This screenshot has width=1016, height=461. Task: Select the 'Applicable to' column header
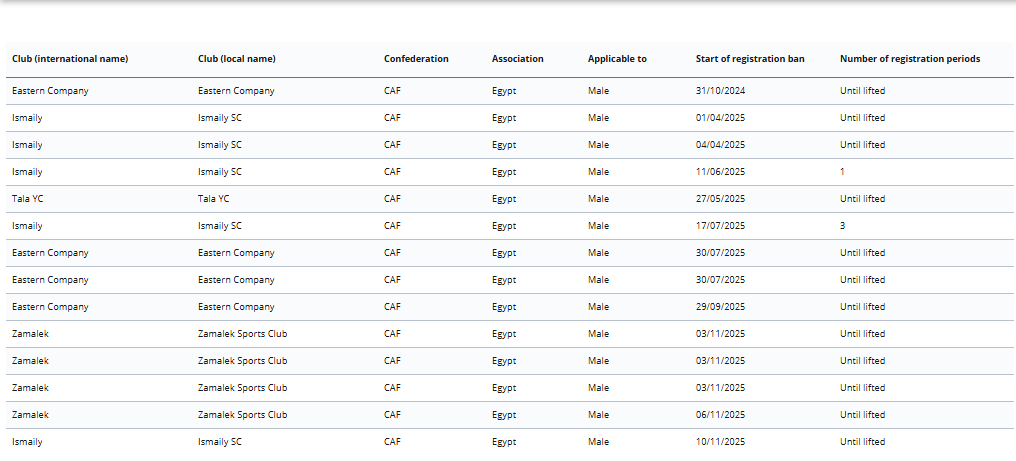617,59
